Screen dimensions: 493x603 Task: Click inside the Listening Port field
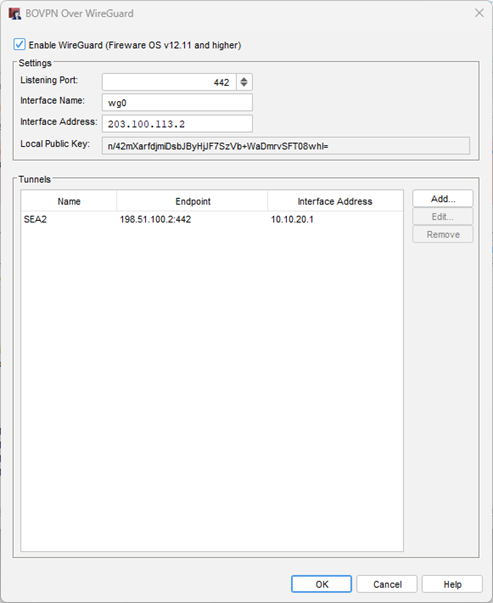coord(169,82)
